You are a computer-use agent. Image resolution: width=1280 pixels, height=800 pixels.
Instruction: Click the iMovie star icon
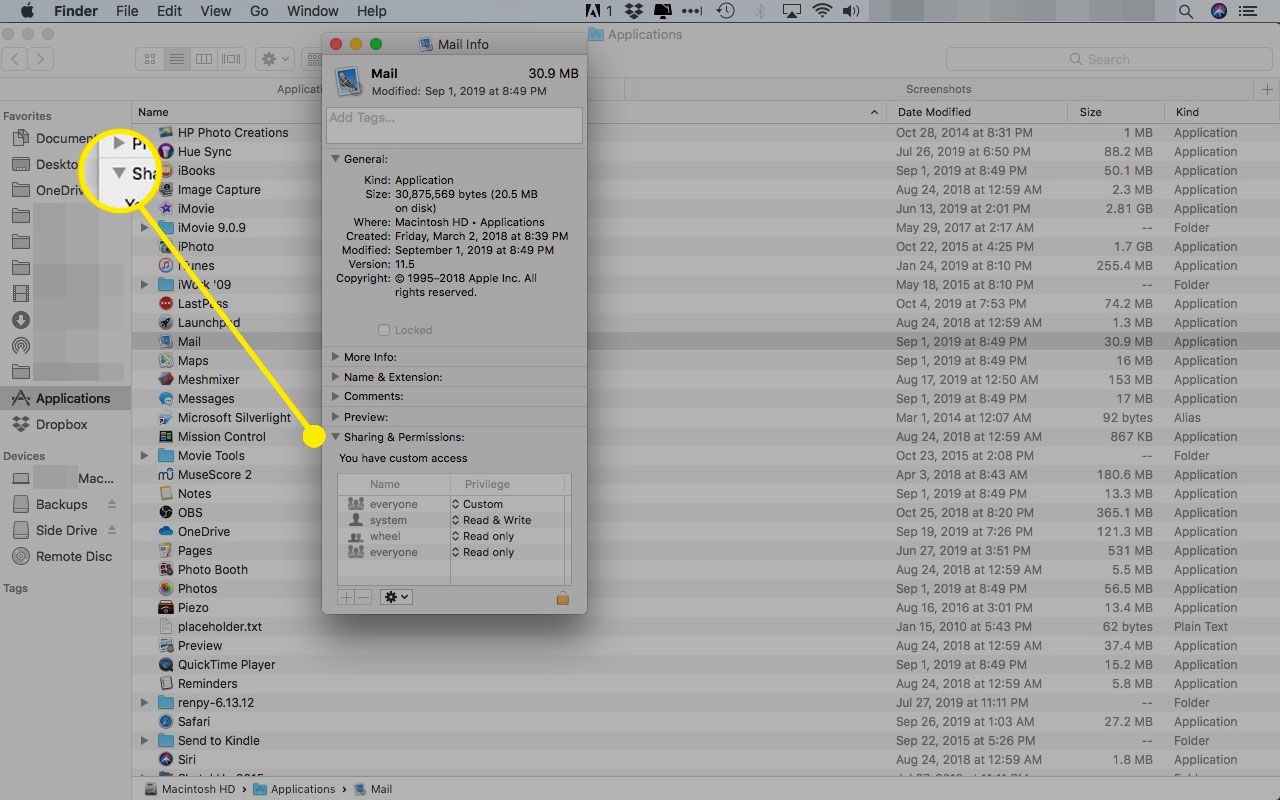(x=167, y=208)
